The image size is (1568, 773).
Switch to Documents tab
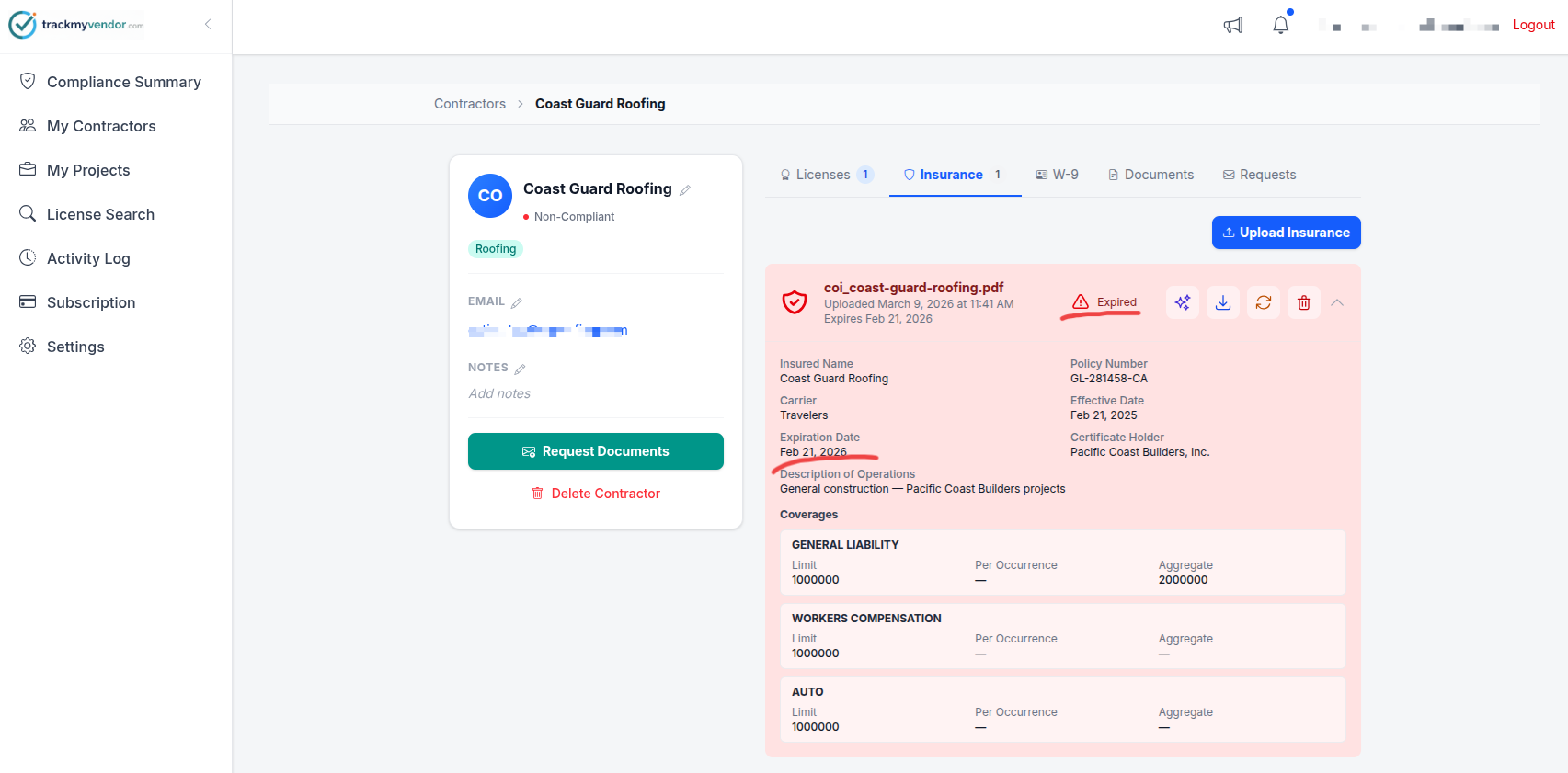click(1150, 175)
